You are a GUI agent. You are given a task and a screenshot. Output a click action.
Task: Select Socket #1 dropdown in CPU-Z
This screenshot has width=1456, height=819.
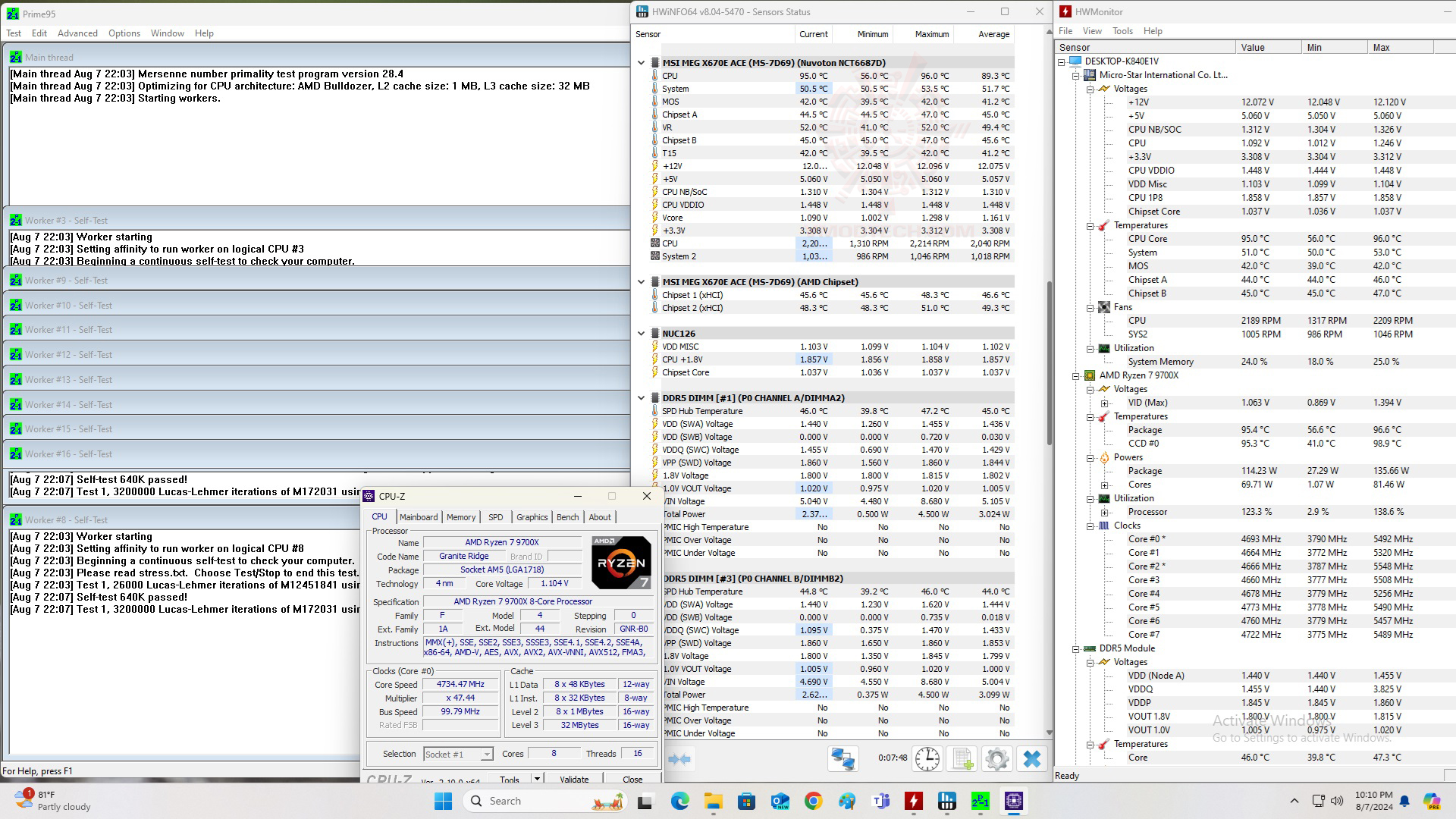coord(455,753)
